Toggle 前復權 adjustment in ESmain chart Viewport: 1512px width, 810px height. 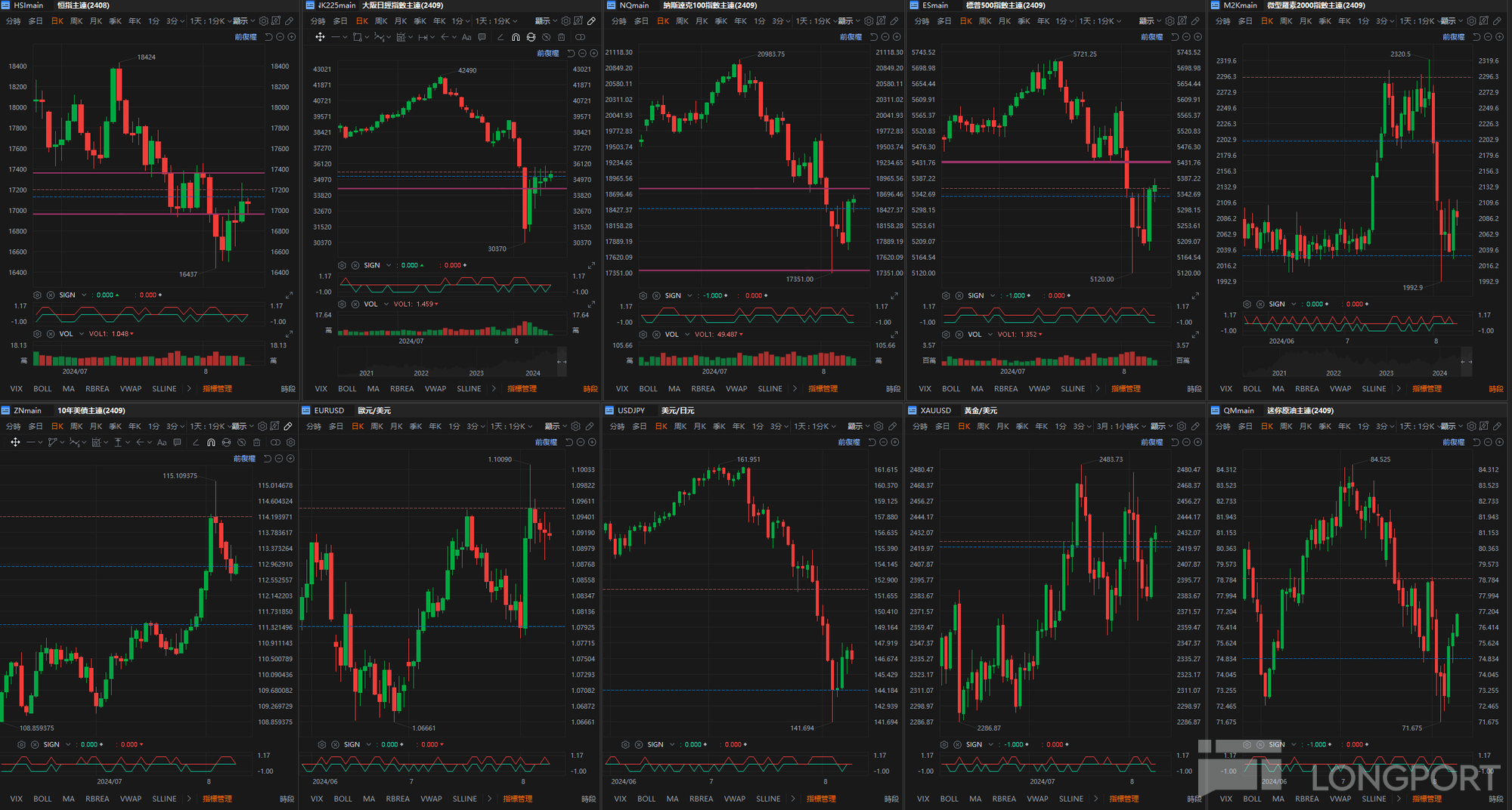(1151, 37)
